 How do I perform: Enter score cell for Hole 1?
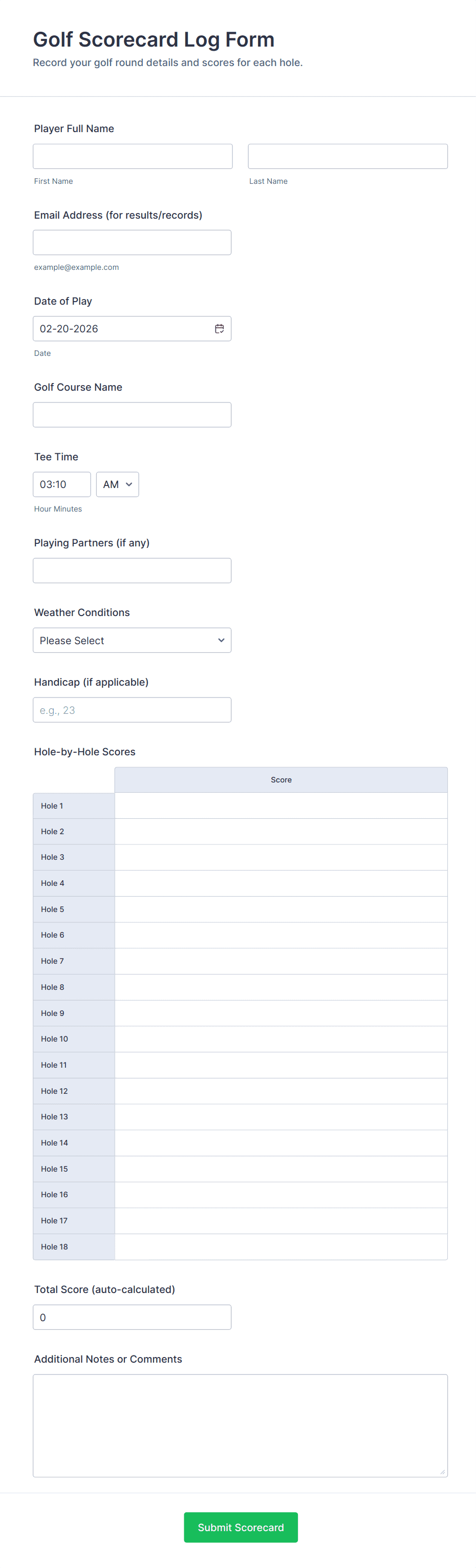tap(280, 806)
